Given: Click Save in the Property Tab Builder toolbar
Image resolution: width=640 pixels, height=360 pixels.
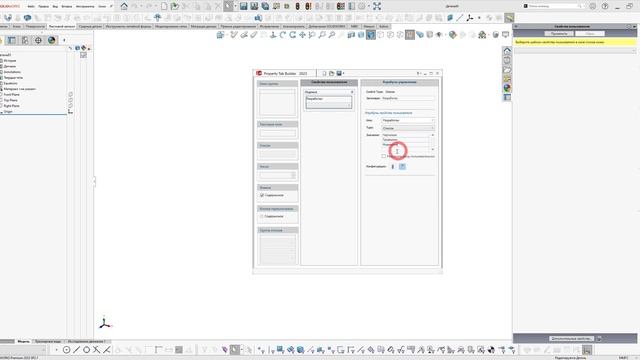Looking at the screenshot, I should (x=339, y=73).
